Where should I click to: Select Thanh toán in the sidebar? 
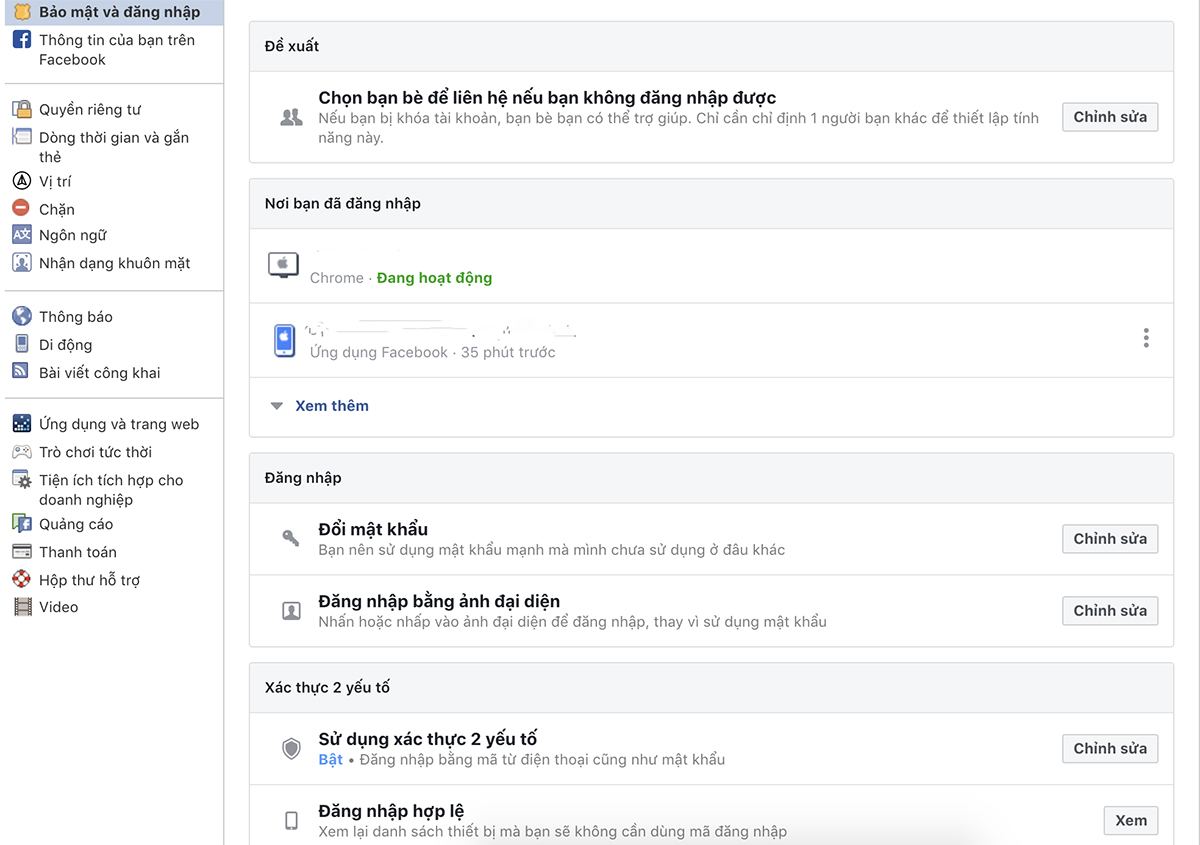[x=77, y=552]
